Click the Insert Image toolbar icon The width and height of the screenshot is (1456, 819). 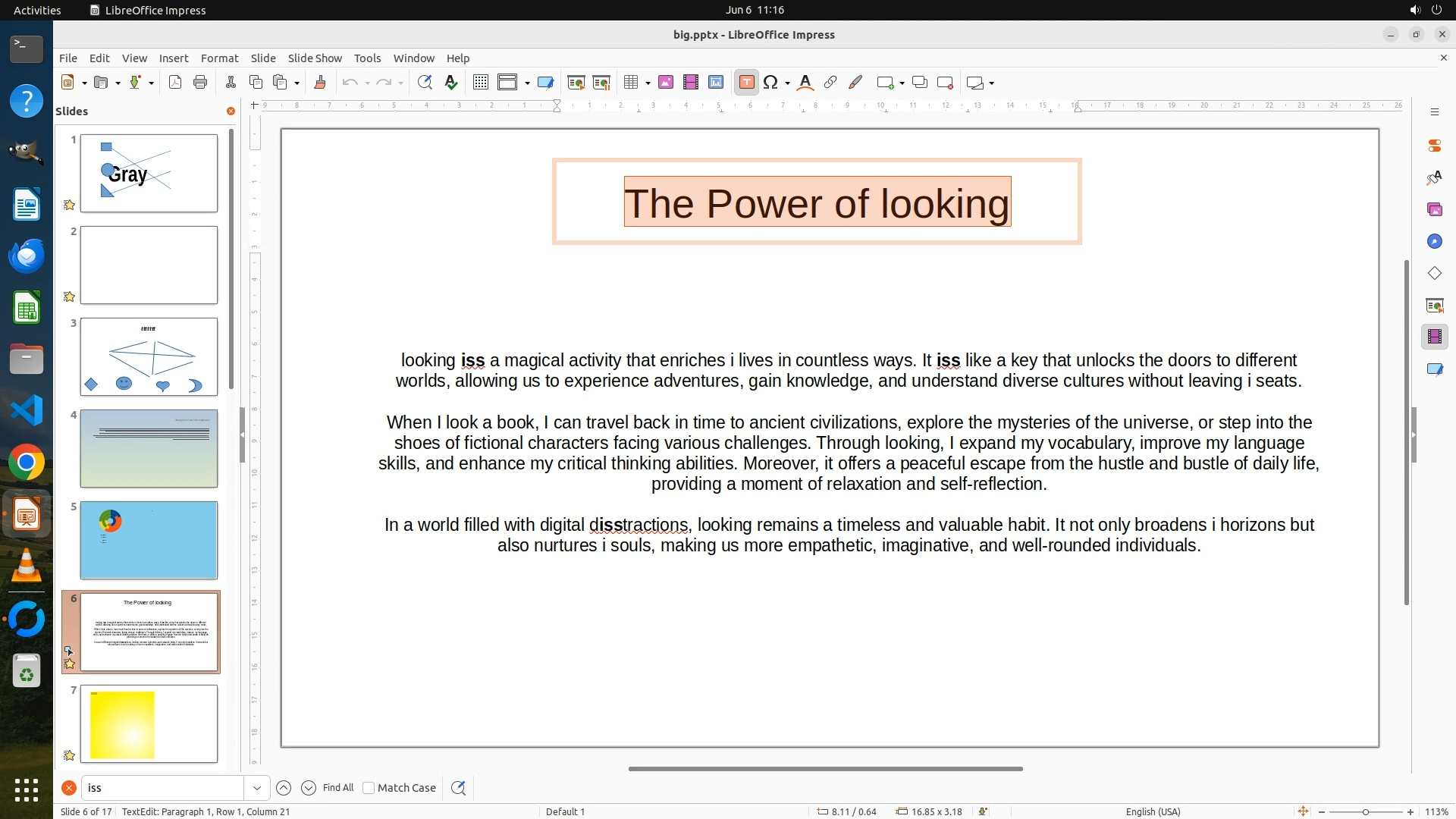tap(666, 83)
